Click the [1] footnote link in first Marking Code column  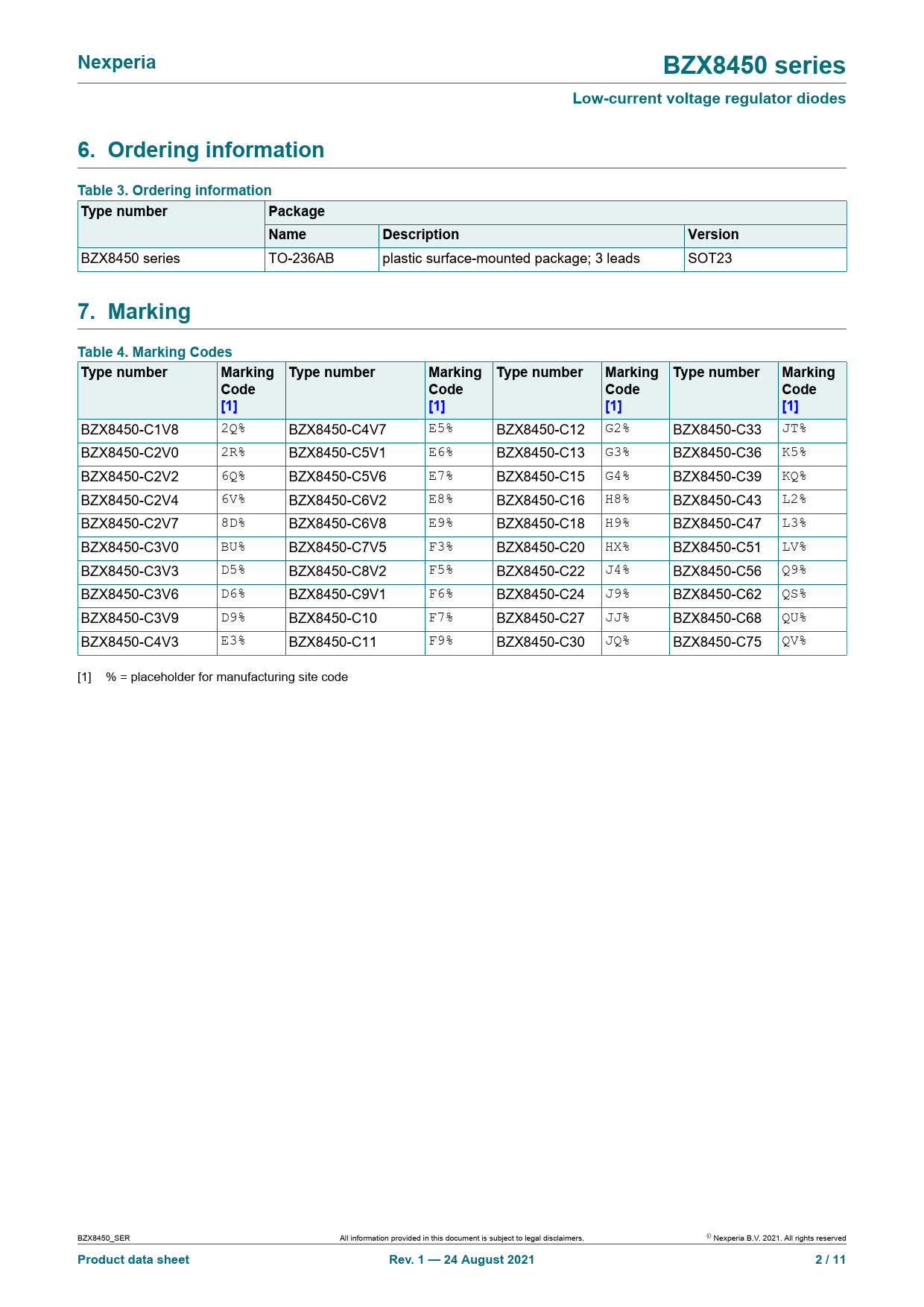tap(229, 407)
